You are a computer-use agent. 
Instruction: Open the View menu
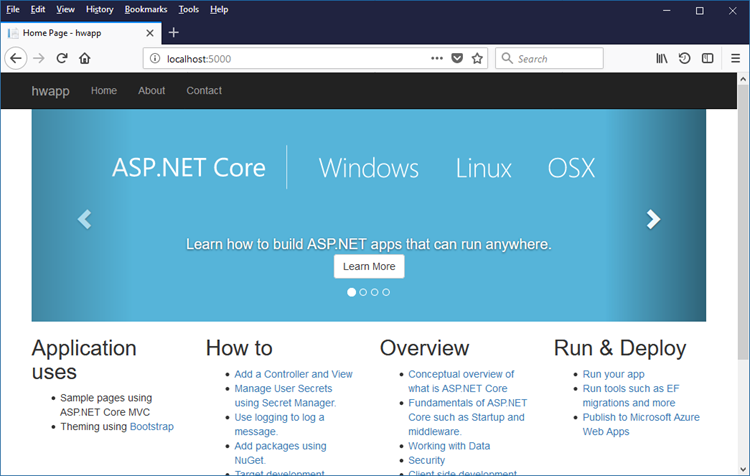(x=65, y=10)
